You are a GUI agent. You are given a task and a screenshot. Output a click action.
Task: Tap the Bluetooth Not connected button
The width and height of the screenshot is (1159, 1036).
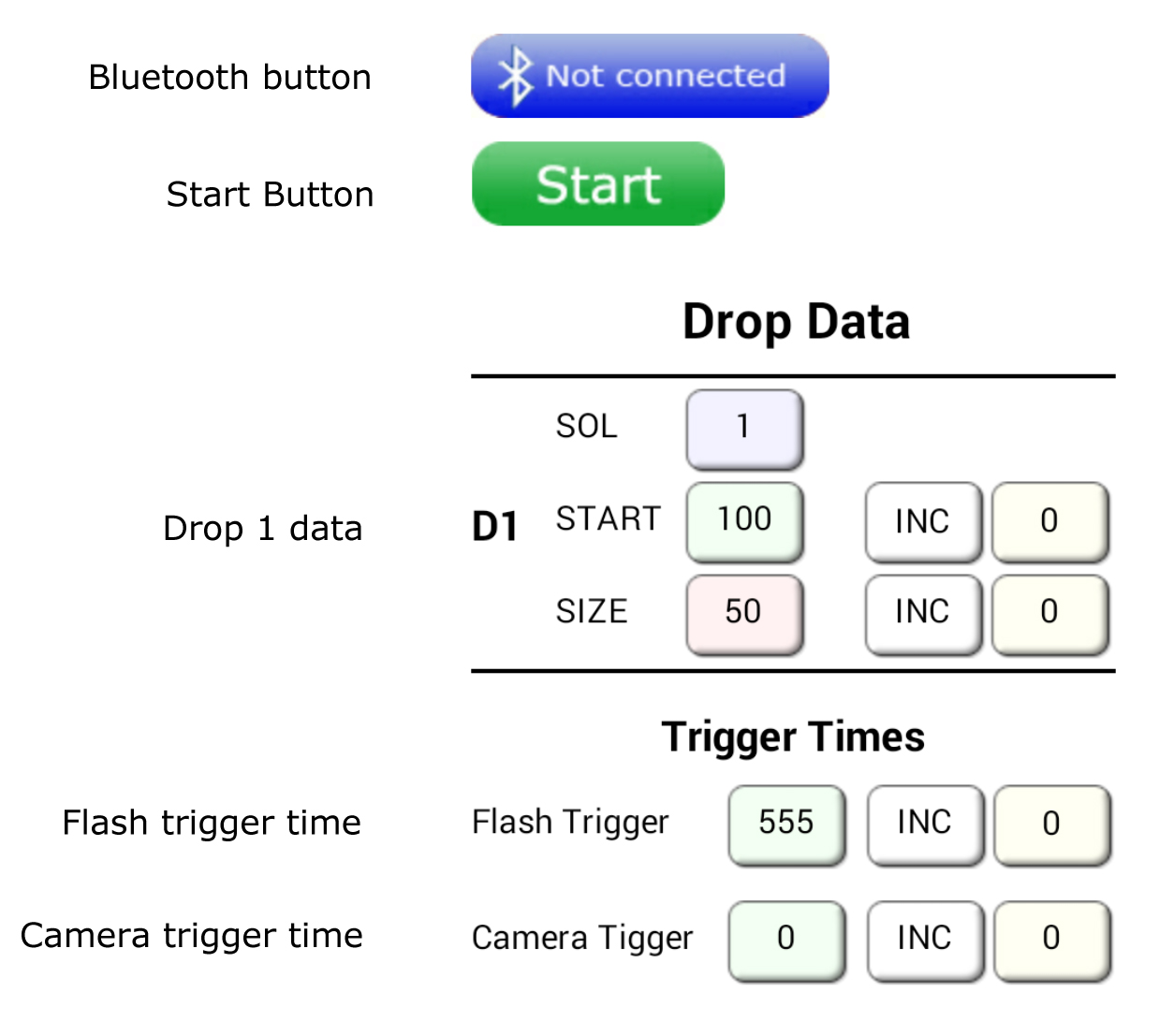pyautogui.click(x=650, y=76)
